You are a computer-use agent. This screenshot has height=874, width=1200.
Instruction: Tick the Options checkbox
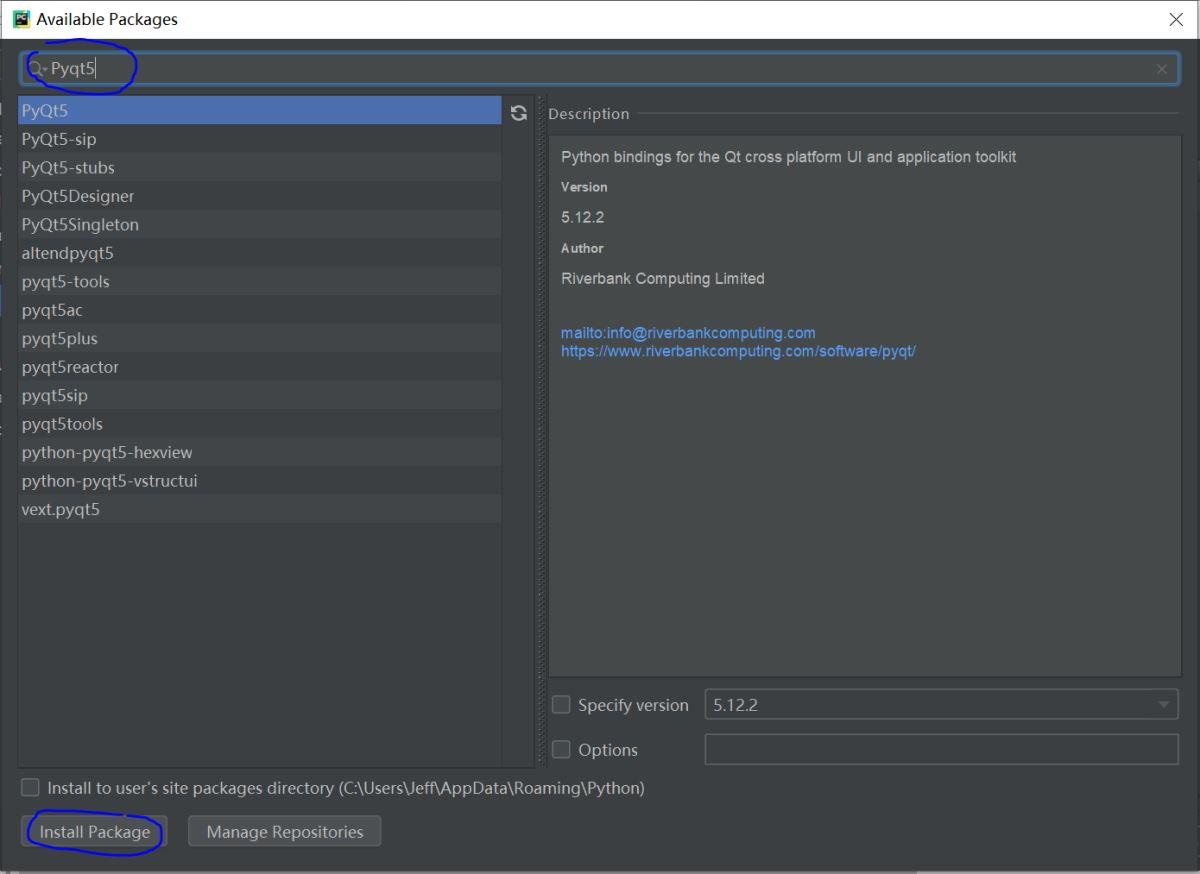(x=562, y=750)
